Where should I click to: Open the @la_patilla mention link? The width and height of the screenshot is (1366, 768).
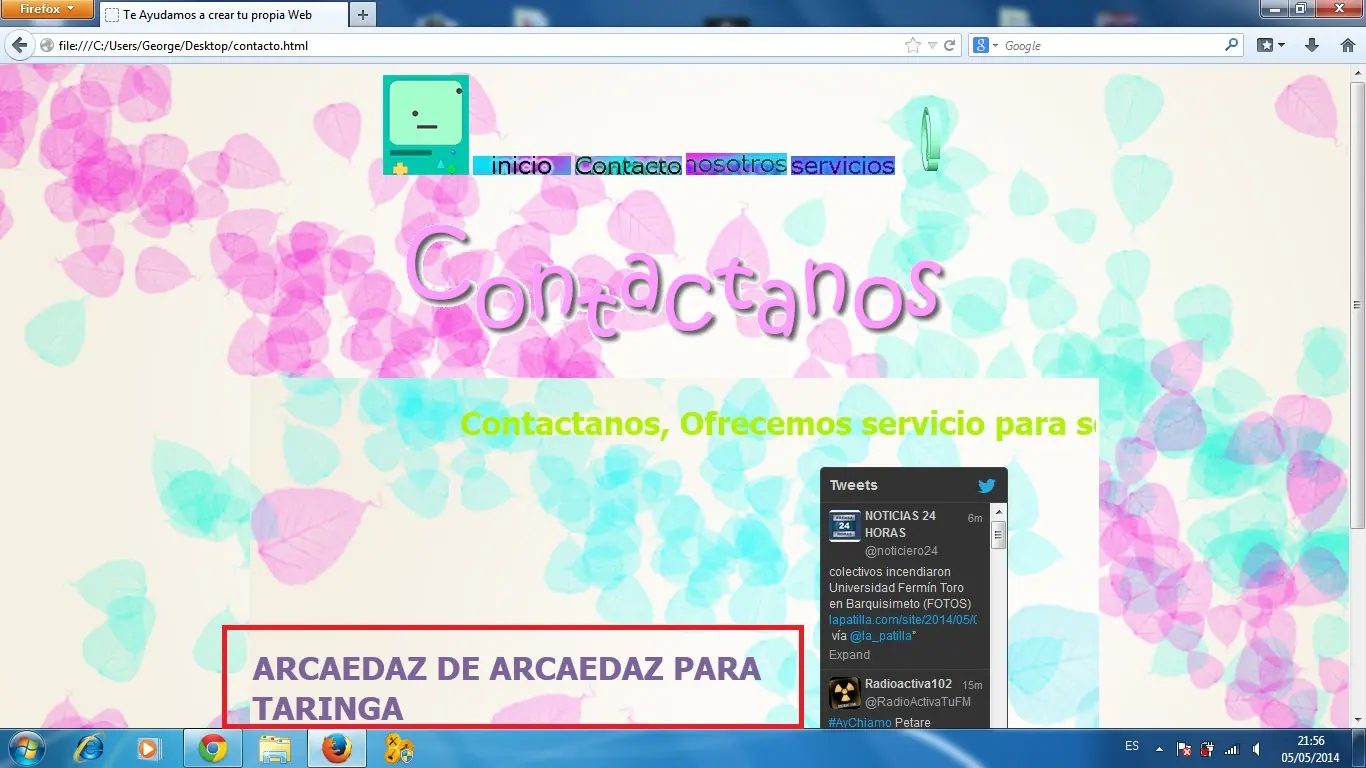click(x=880, y=636)
